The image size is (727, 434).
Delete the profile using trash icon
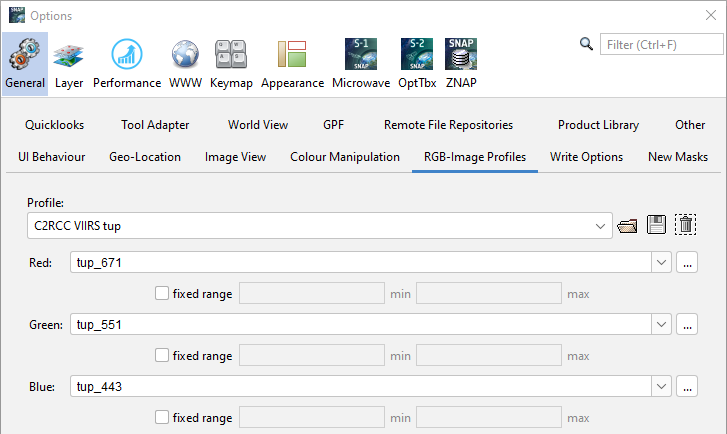[x=685, y=225]
